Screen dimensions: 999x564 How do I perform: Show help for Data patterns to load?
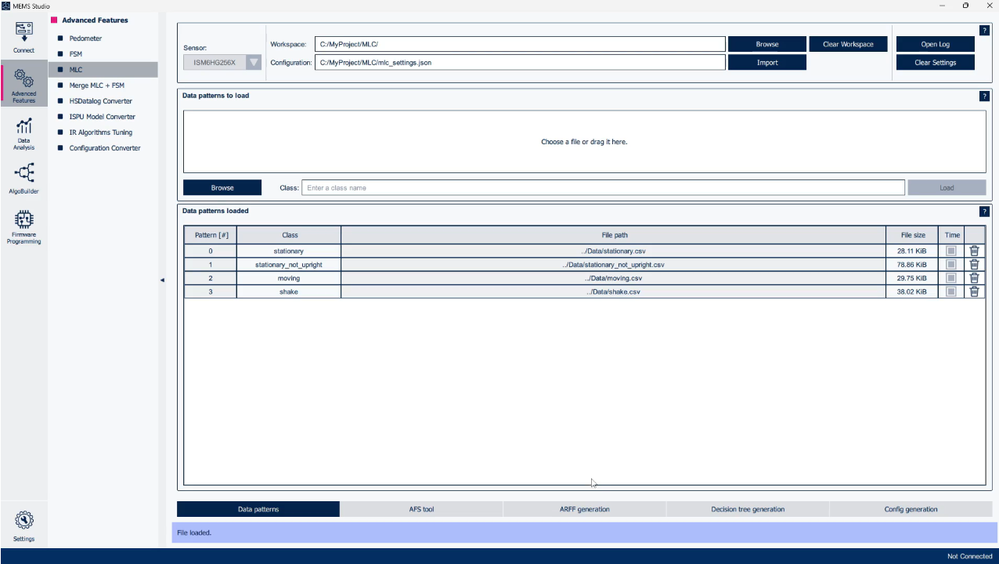coord(984,96)
